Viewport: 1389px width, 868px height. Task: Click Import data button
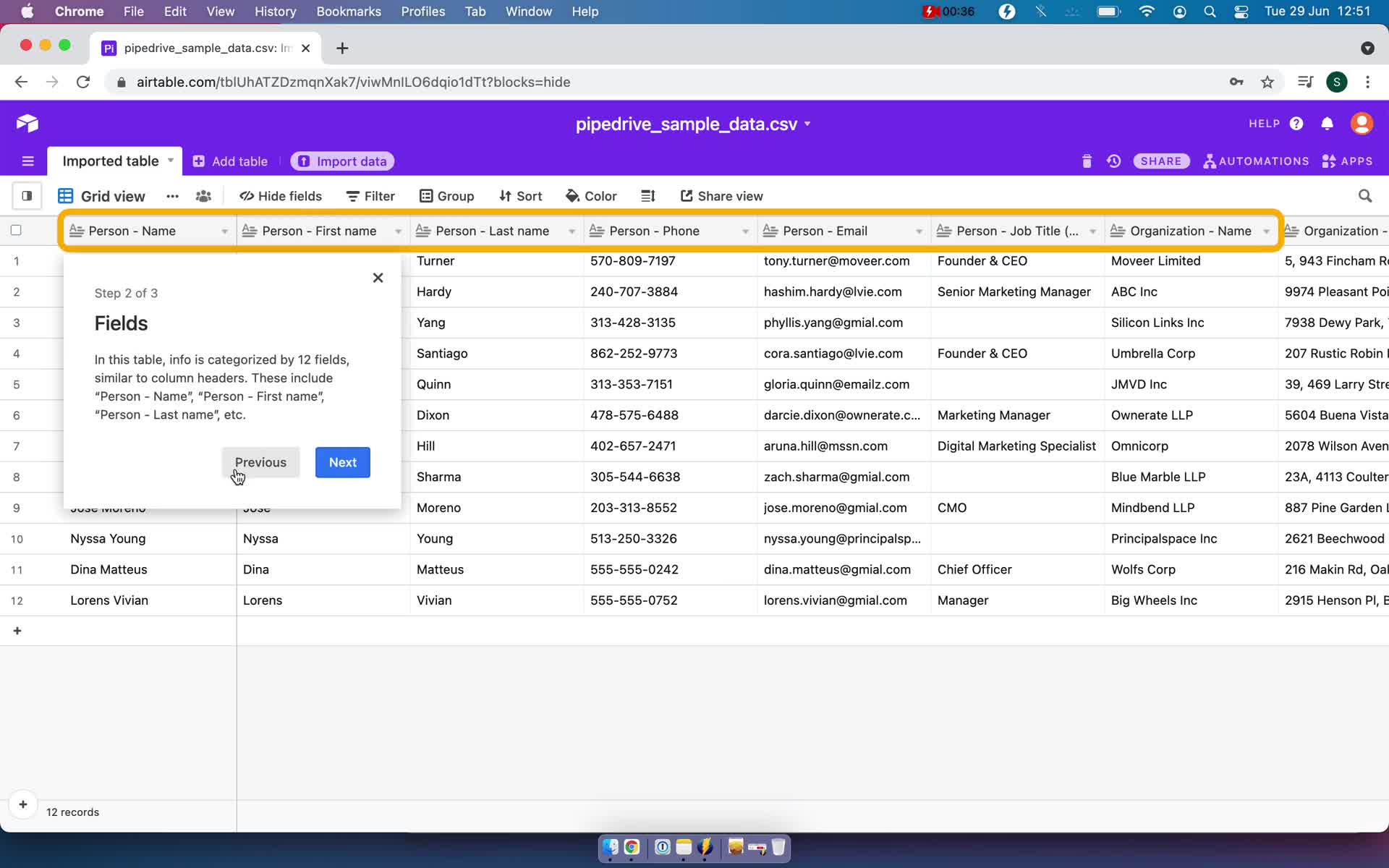[342, 161]
